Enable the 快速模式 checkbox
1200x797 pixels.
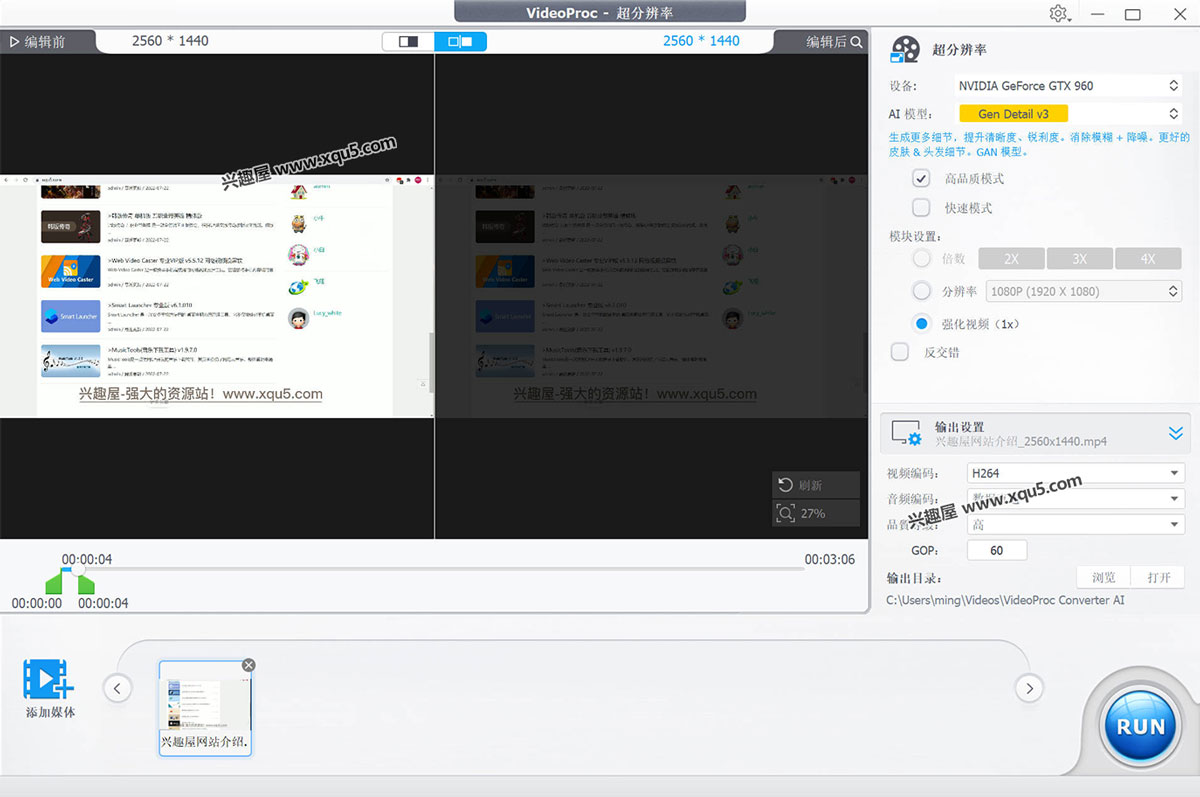(x=922, y=208)
